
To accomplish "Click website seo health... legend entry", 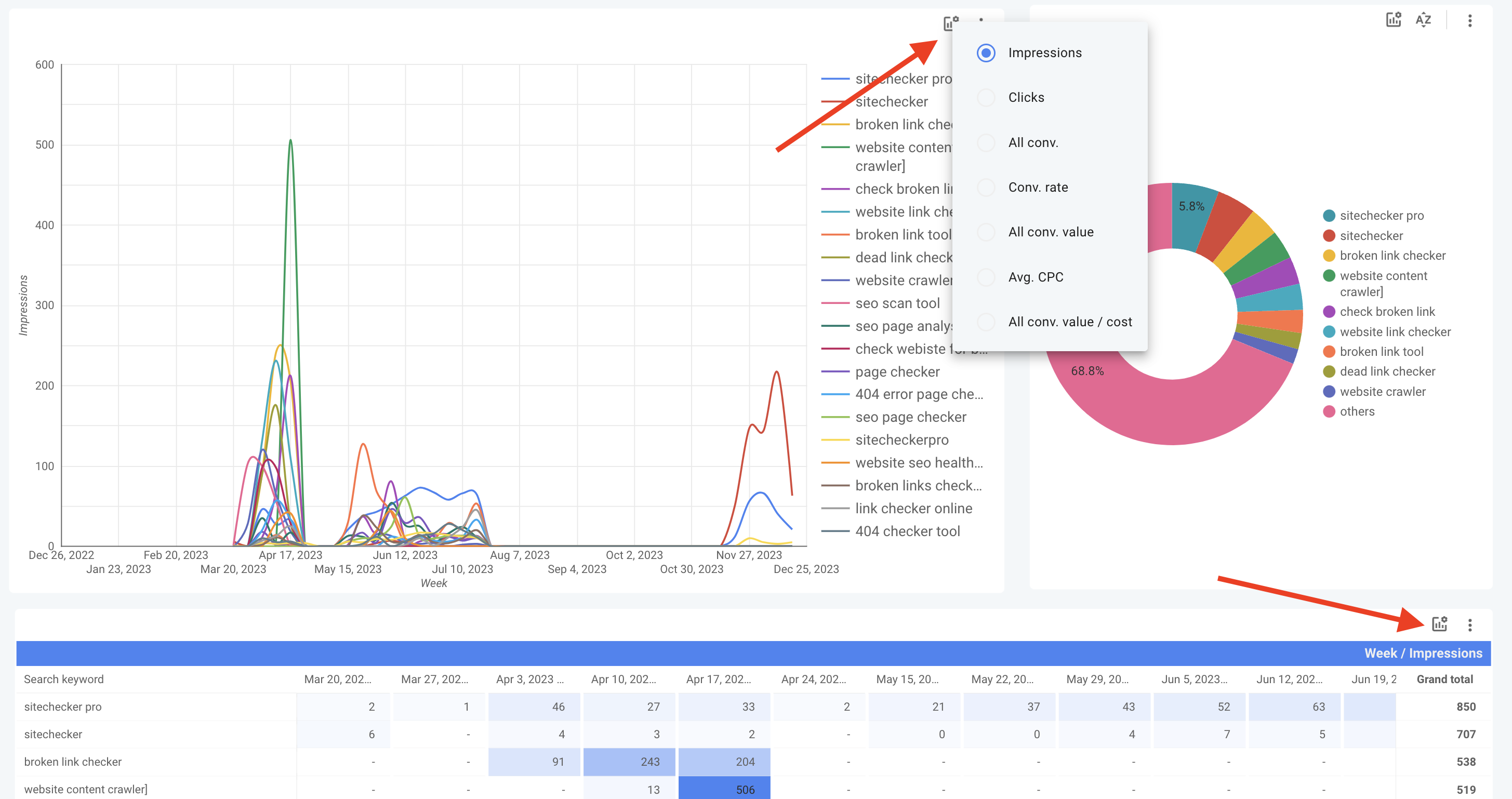I will tap(919, 463).
